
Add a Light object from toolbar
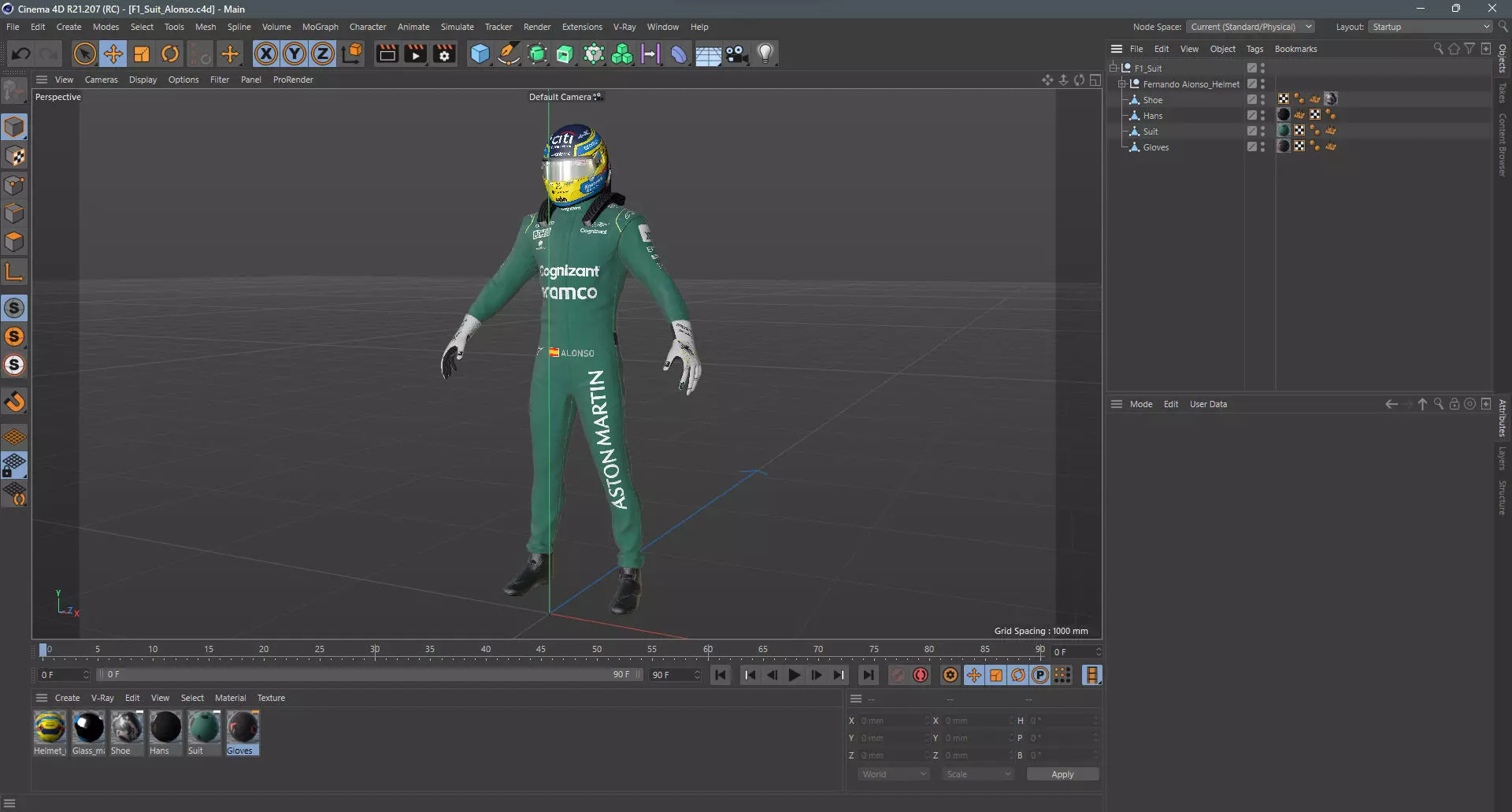765,54
